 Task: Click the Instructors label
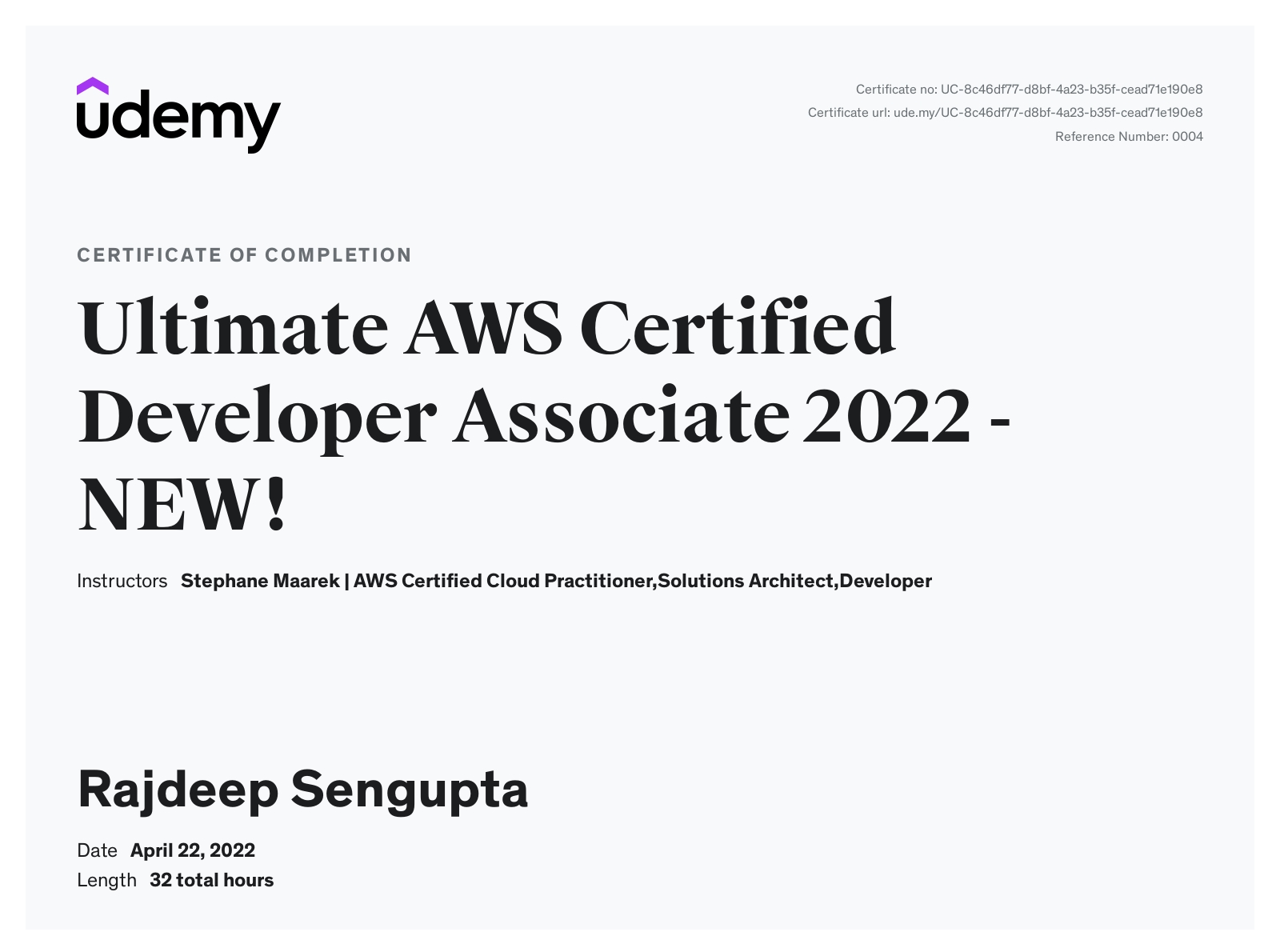(x=122, y=581)
